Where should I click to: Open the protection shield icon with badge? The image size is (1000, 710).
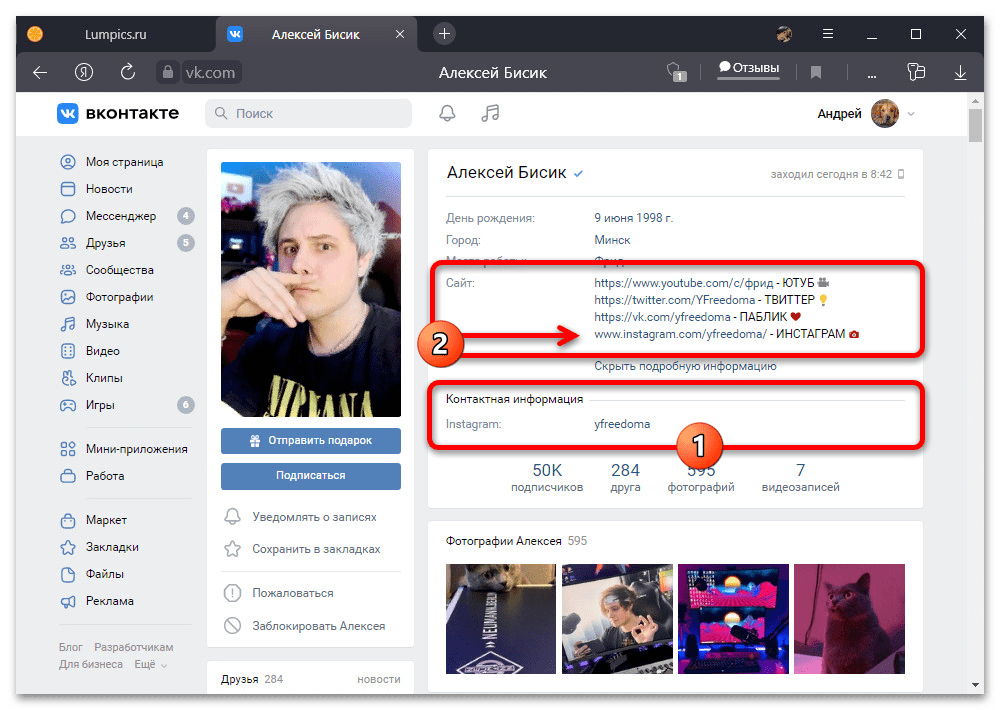pos(676,72)
